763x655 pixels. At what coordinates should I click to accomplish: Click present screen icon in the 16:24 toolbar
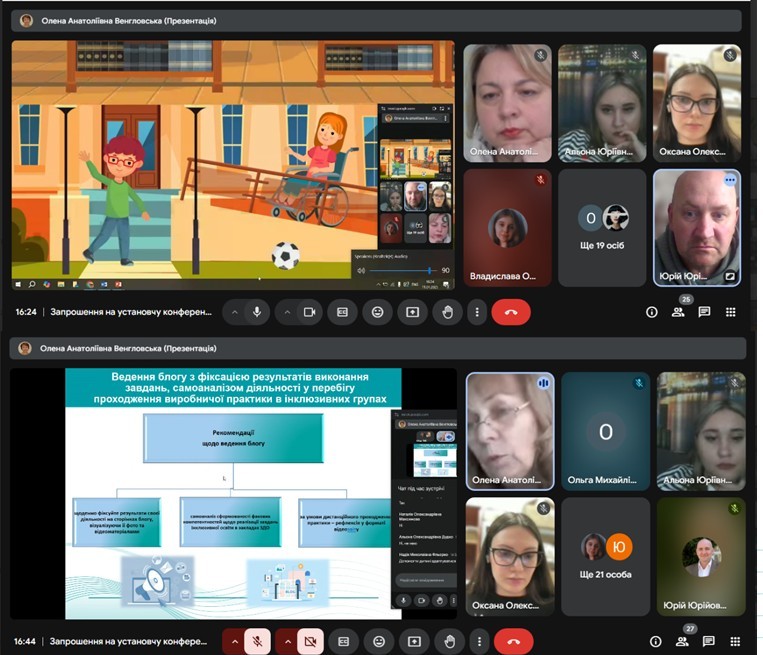(412, 312)
